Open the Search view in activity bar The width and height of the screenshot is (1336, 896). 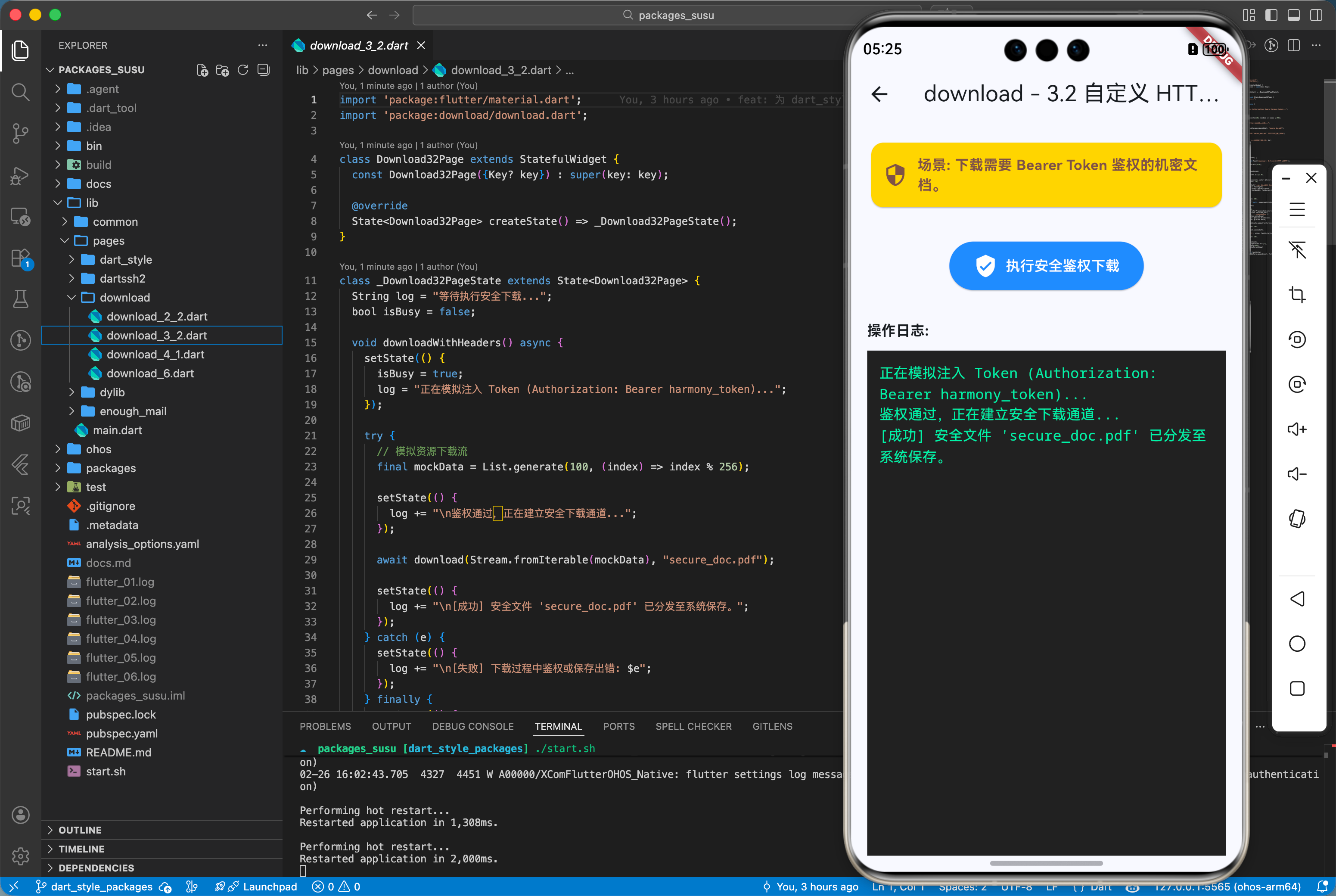point(21,92)
